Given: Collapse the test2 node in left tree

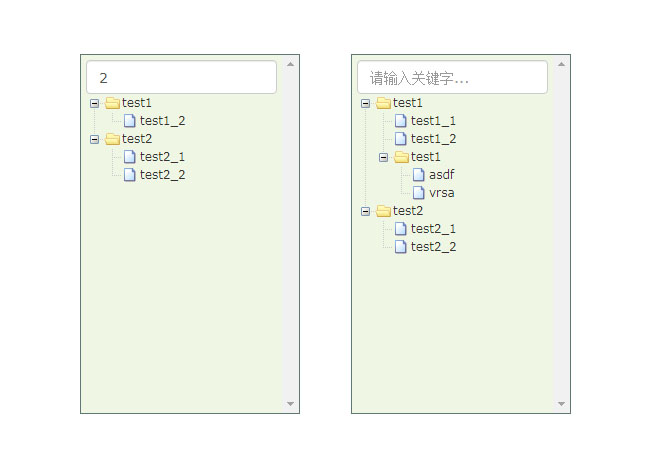Looking at the screenshot, I should pyautogui.click(x=95, y=139).
